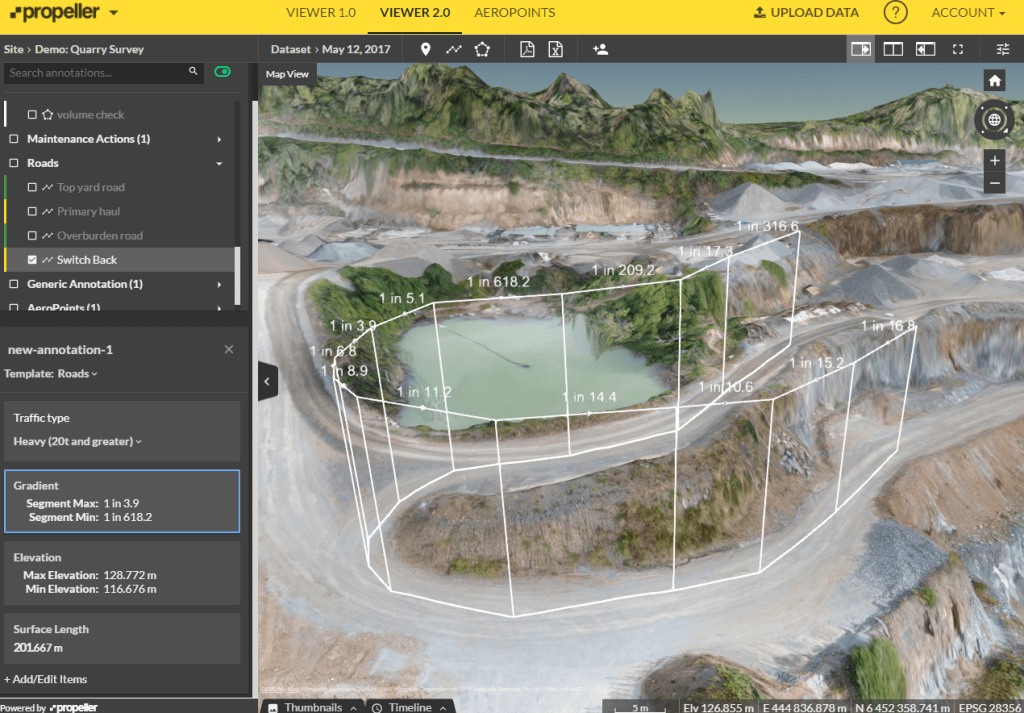Click the home view icon
The image size is (1024, 713).
[x=994, y=79]
